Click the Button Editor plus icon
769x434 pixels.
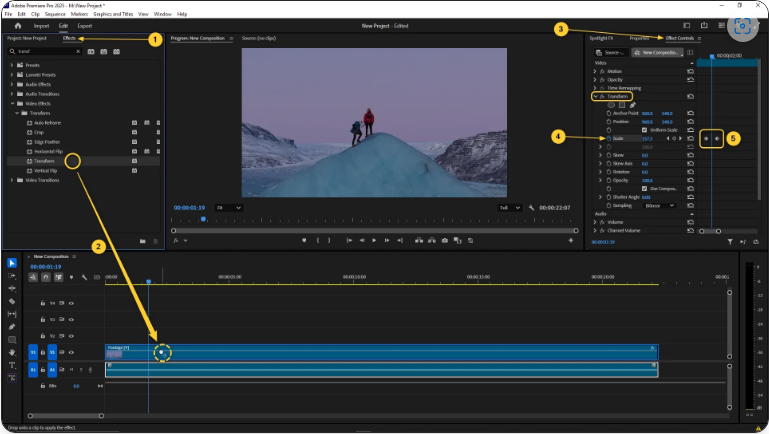tap(570, 240)
